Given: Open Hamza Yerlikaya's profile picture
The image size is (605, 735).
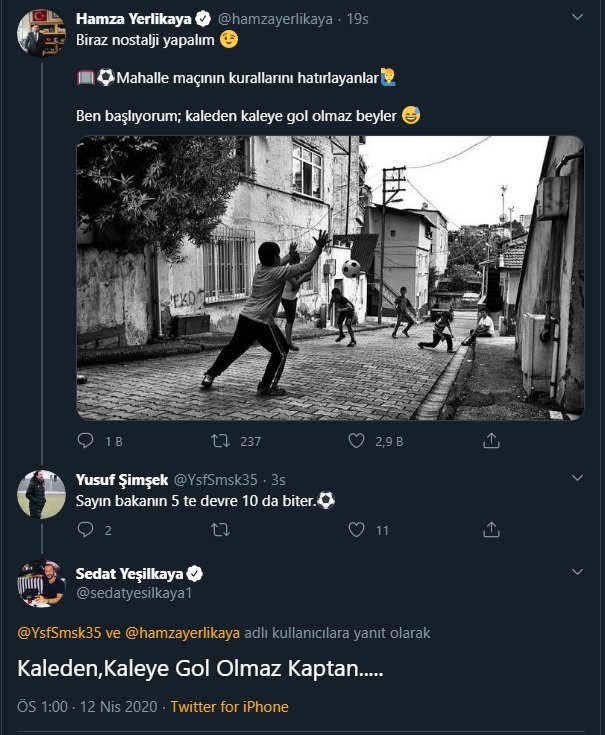Looking at the screenshot, I should pos(41,33).
